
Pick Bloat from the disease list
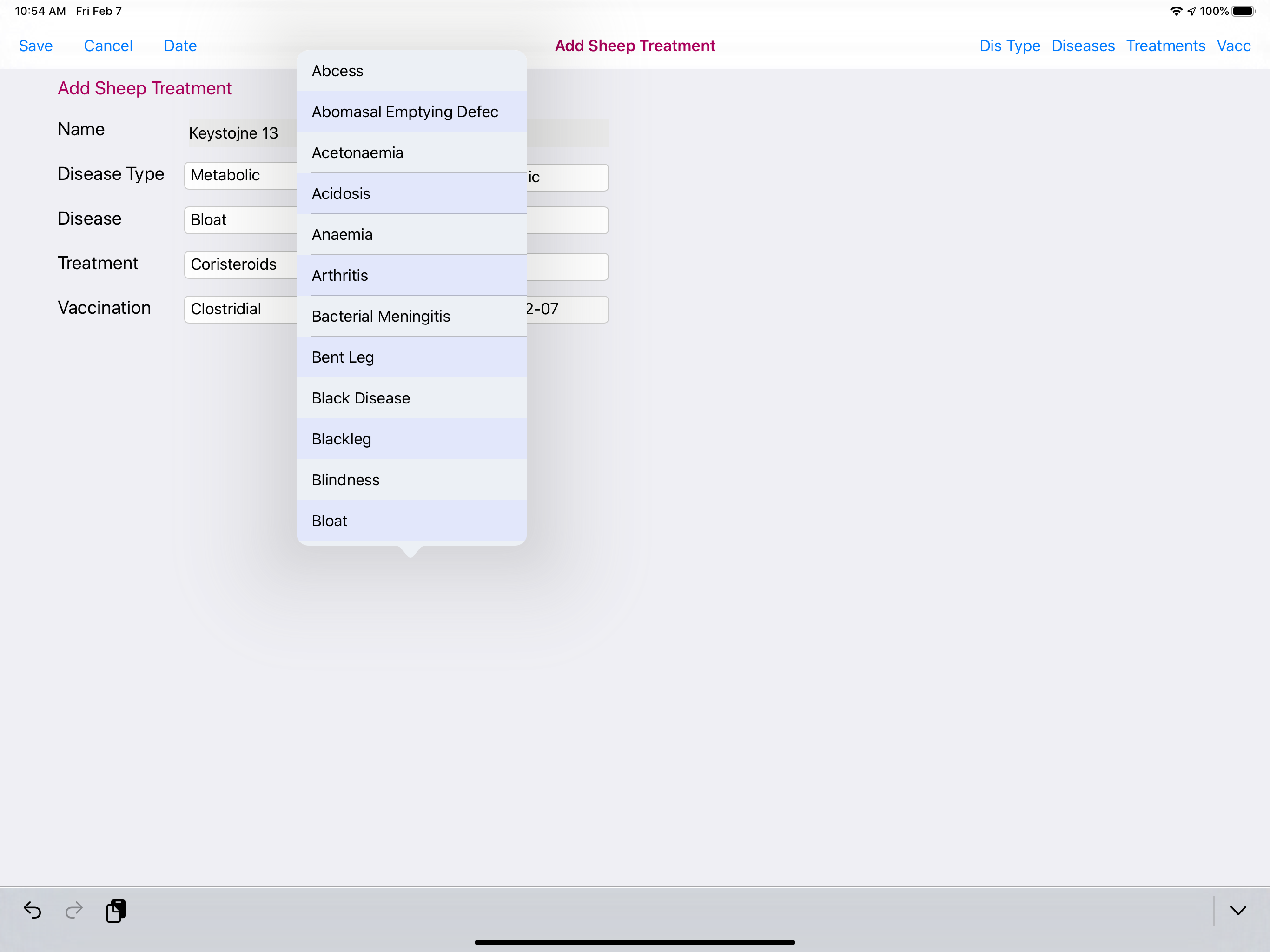[x=411, y=521]
